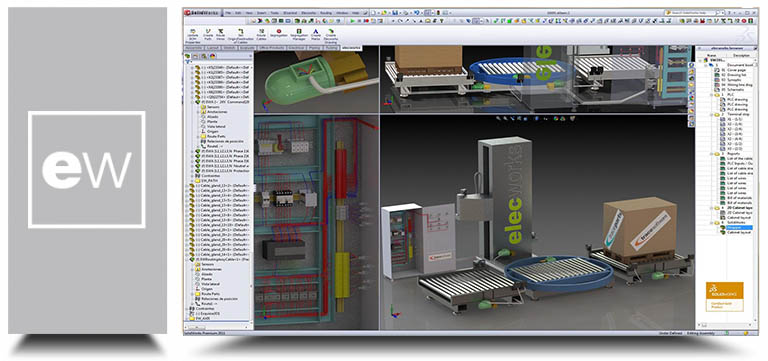This screenshot has width=768, height=361.
Task: Collapse the Terminal strip folder node
Action: 711,115
